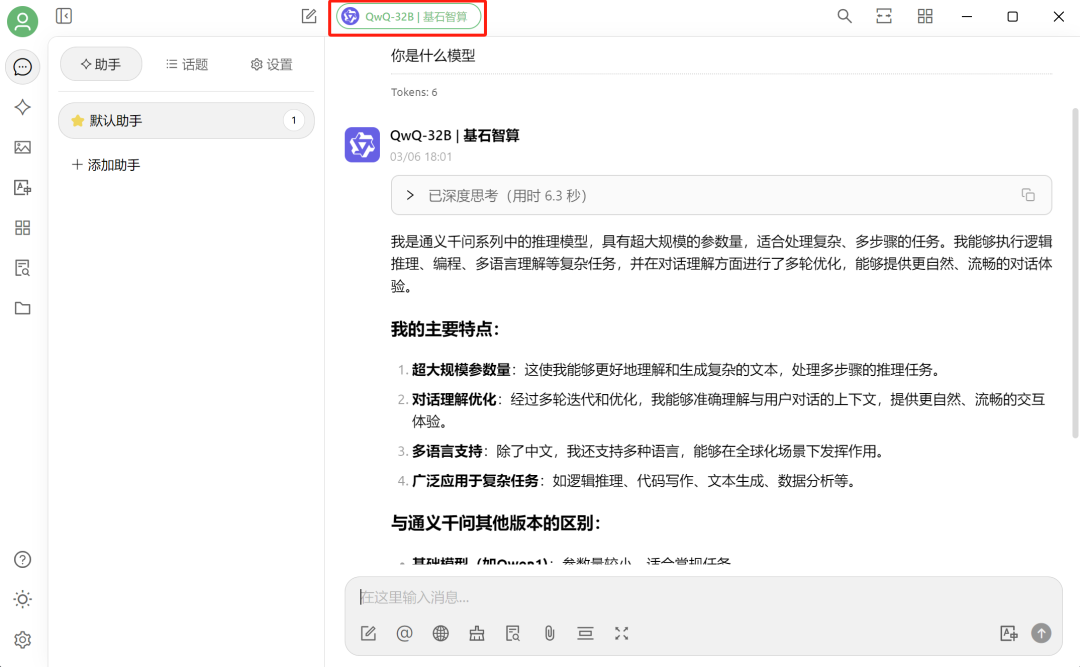The height and width of the screenshot is (667, 1080).
Task: Clear the context with the divider icon
Action: [585, 633]
